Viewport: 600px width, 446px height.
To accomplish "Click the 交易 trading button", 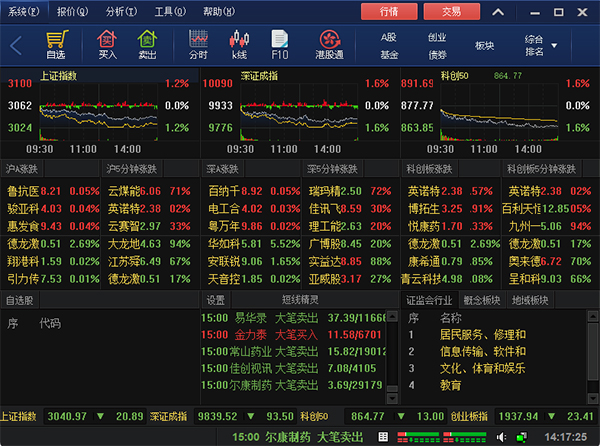I will tap(451, 11).
